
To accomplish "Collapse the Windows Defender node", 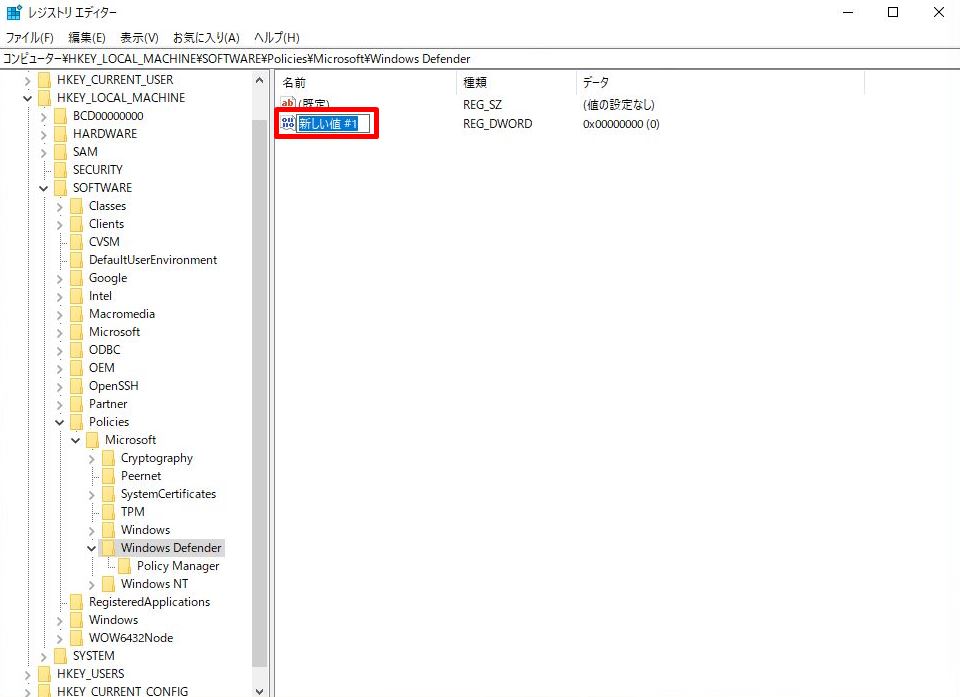I will [x=91, y=548].
